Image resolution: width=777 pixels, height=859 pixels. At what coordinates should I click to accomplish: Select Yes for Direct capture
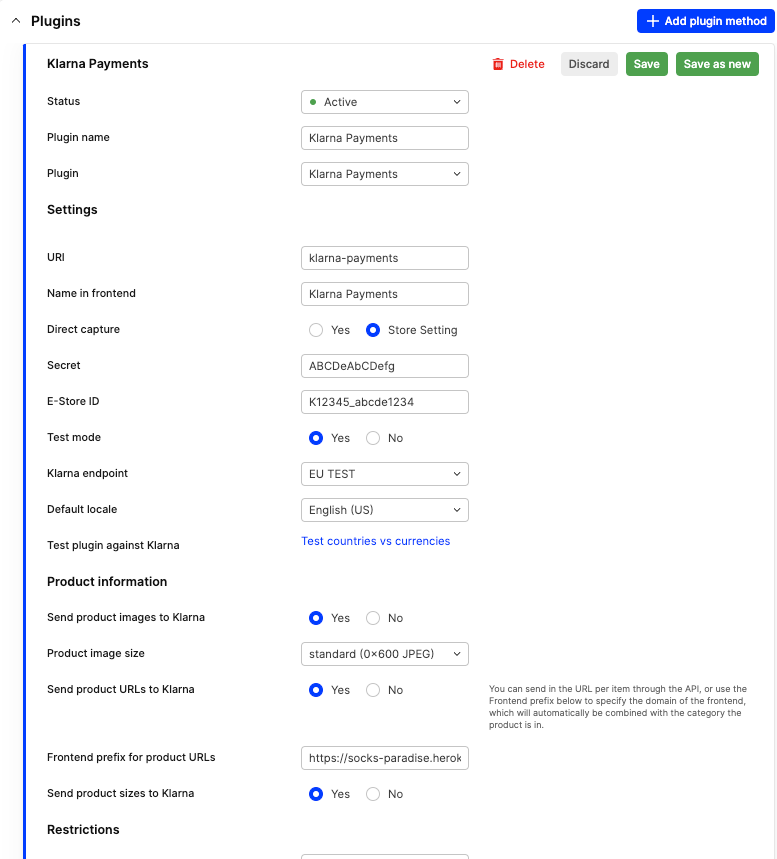pyautogui.click(x=316, y=330)
